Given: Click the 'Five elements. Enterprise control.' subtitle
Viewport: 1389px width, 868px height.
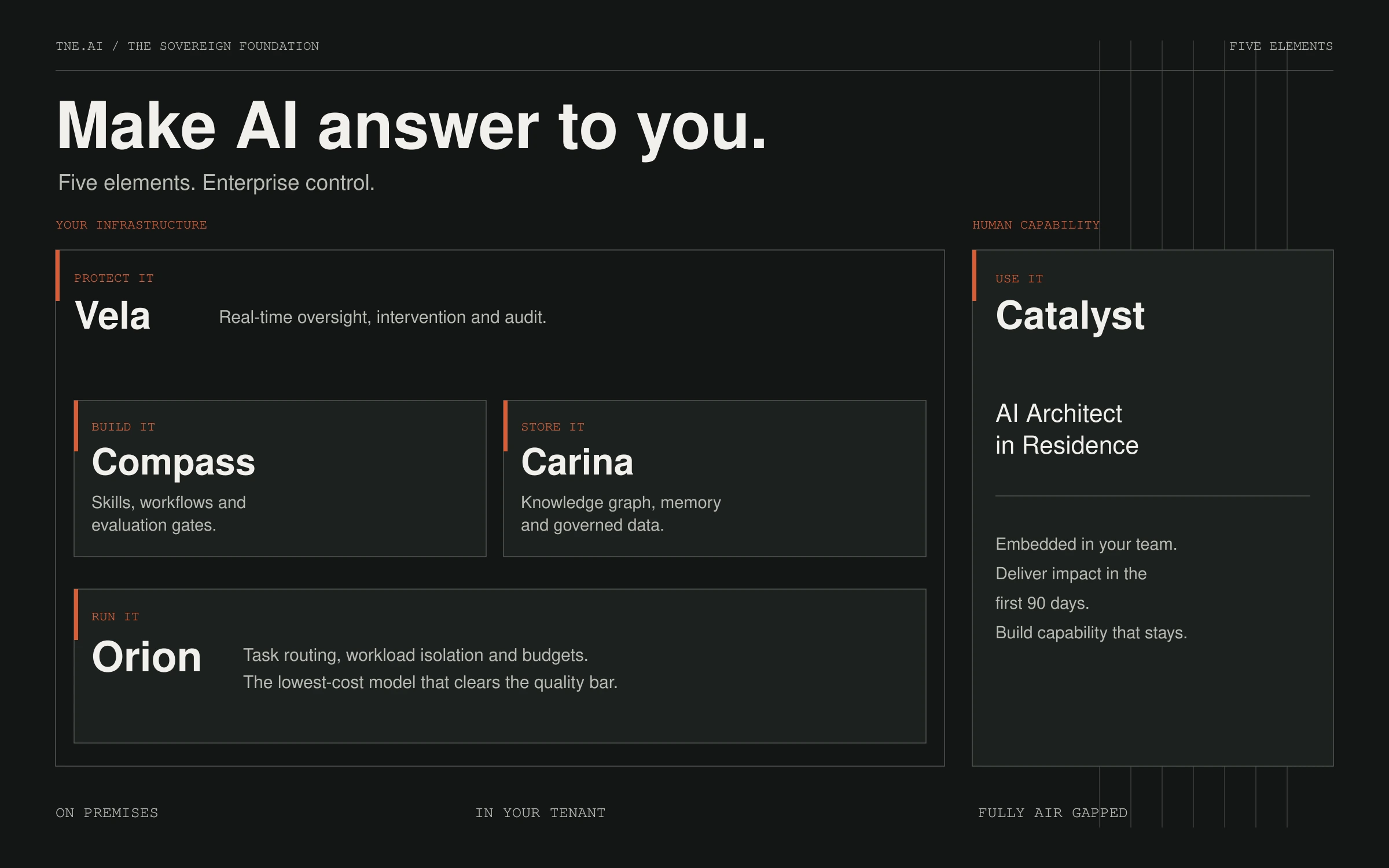Looking at the screenshot, I should click(x=216, y=183).
